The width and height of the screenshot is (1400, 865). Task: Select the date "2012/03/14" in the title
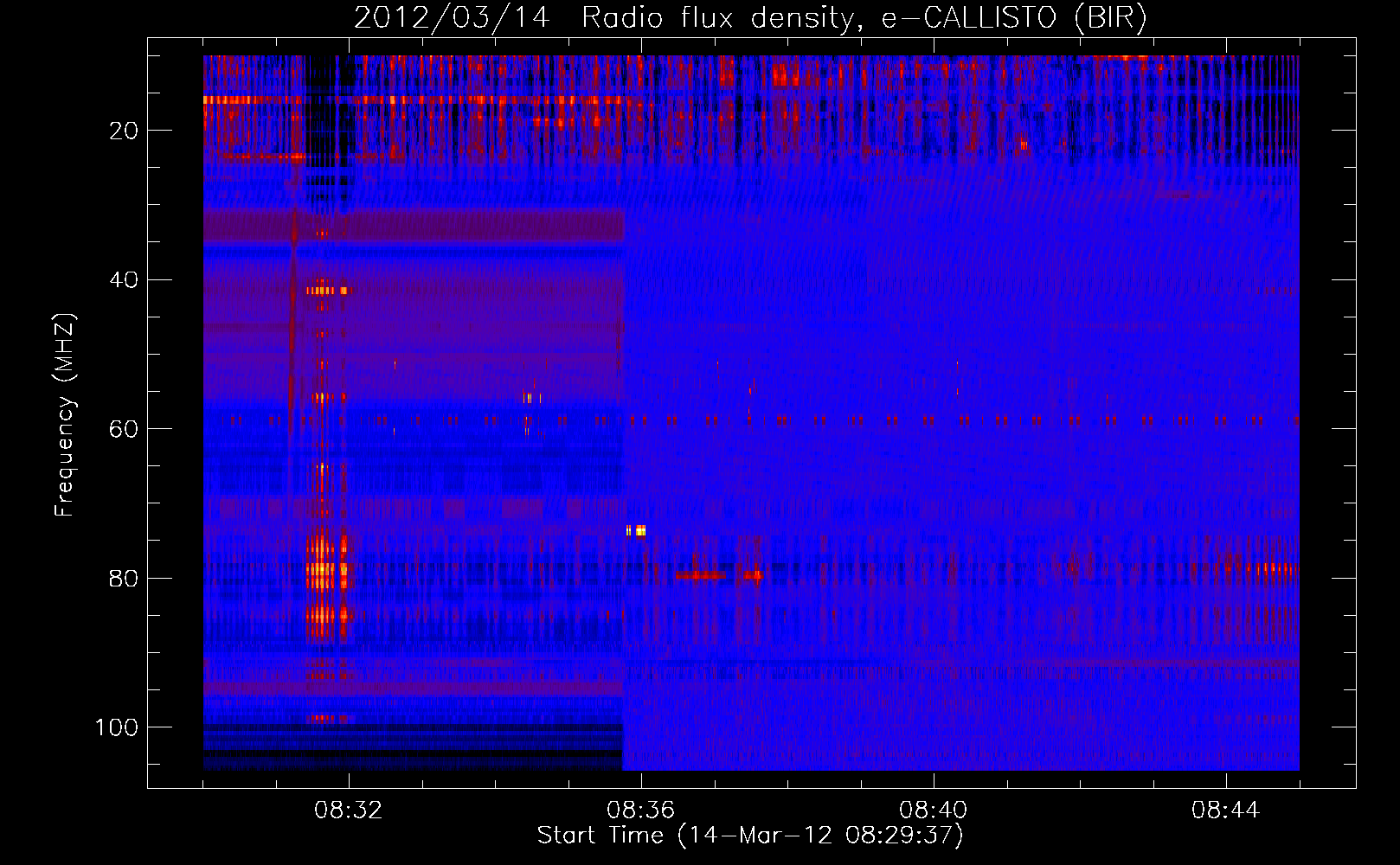[x=452, y=17]
